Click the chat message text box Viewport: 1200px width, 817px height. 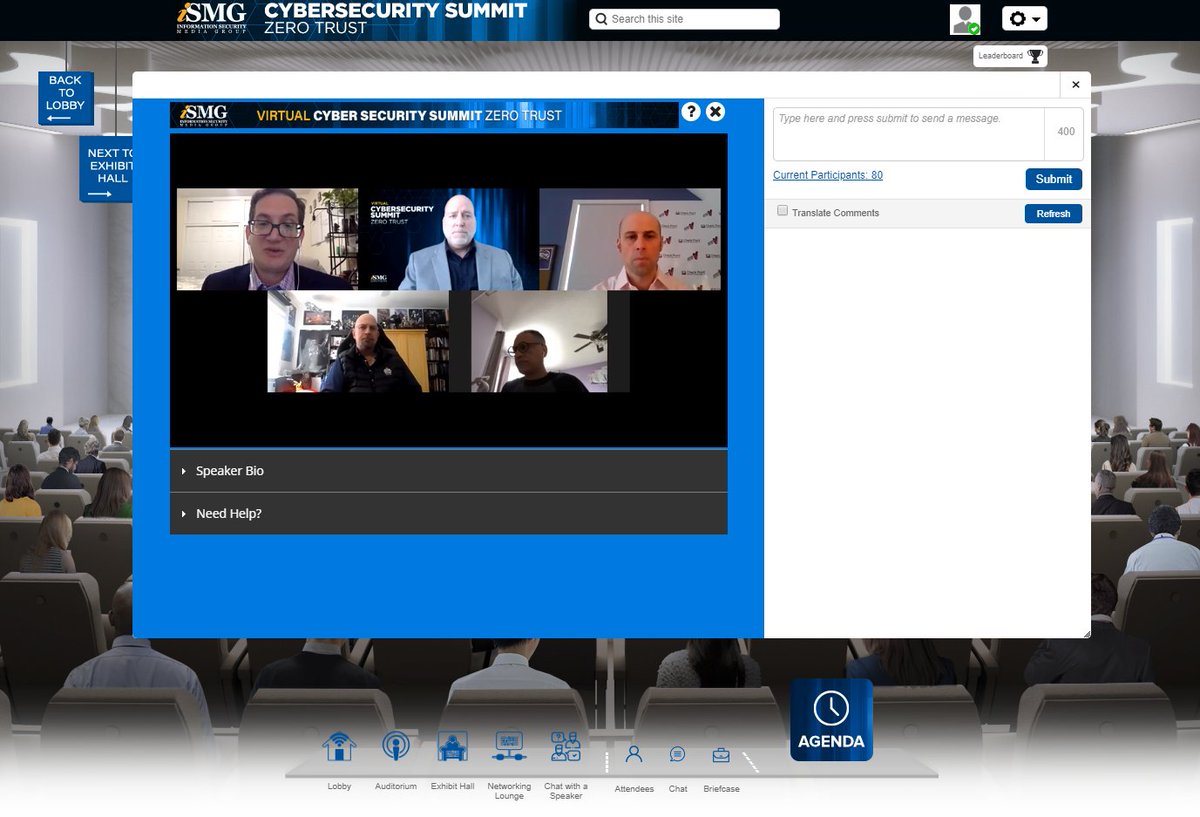pyautogui.click(x=909, y=134)
